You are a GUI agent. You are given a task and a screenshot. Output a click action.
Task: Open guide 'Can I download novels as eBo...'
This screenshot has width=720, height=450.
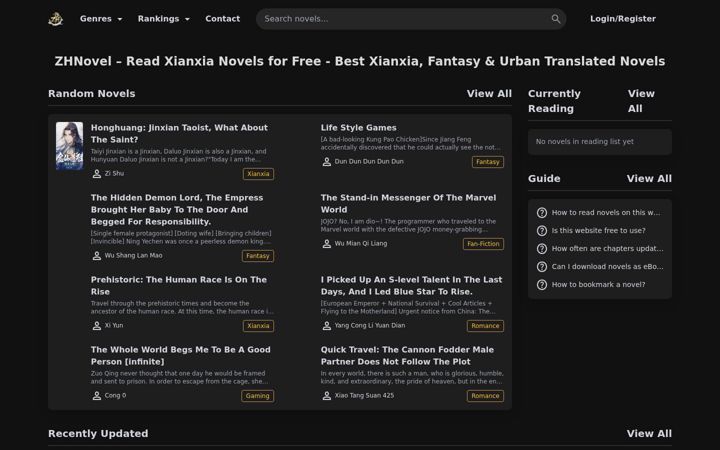click(x=607, y=266)
